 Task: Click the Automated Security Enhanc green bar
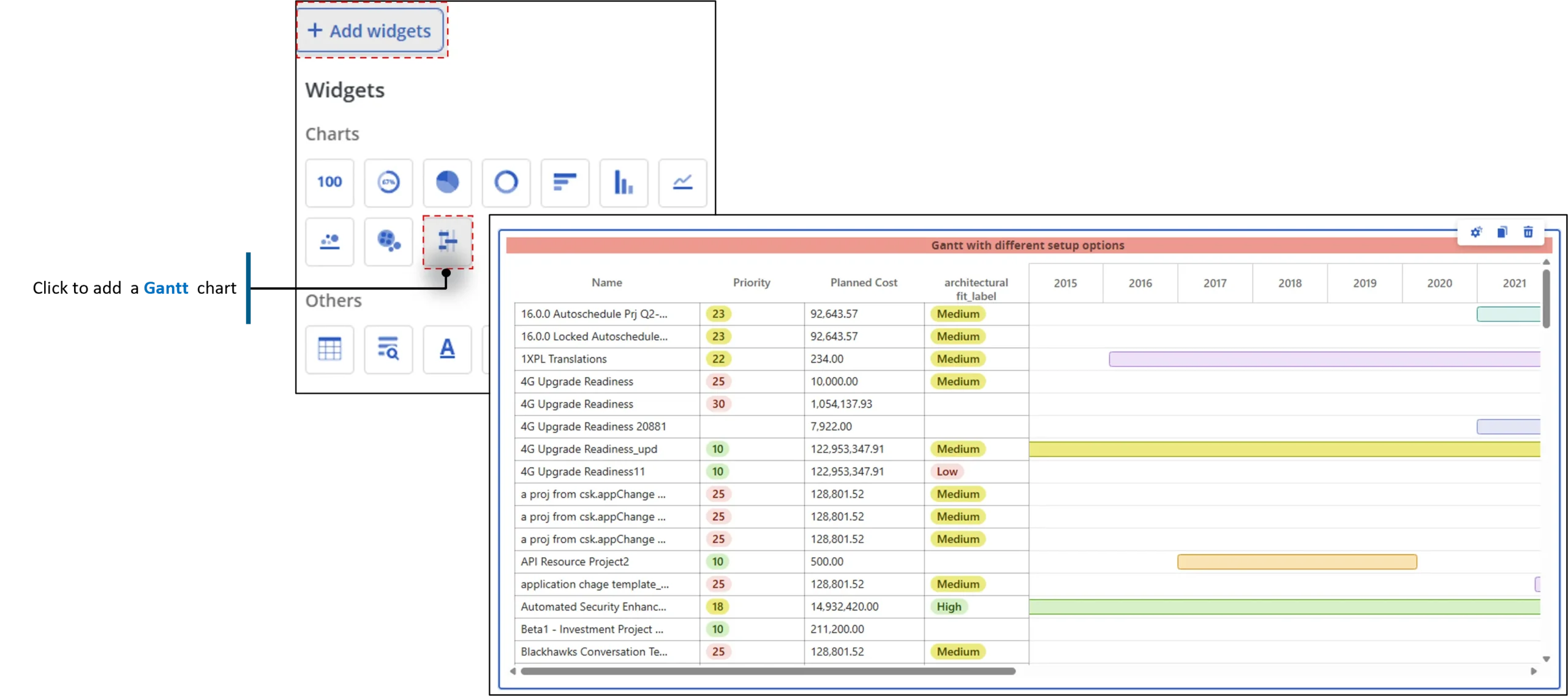[x=1284, y=607]
